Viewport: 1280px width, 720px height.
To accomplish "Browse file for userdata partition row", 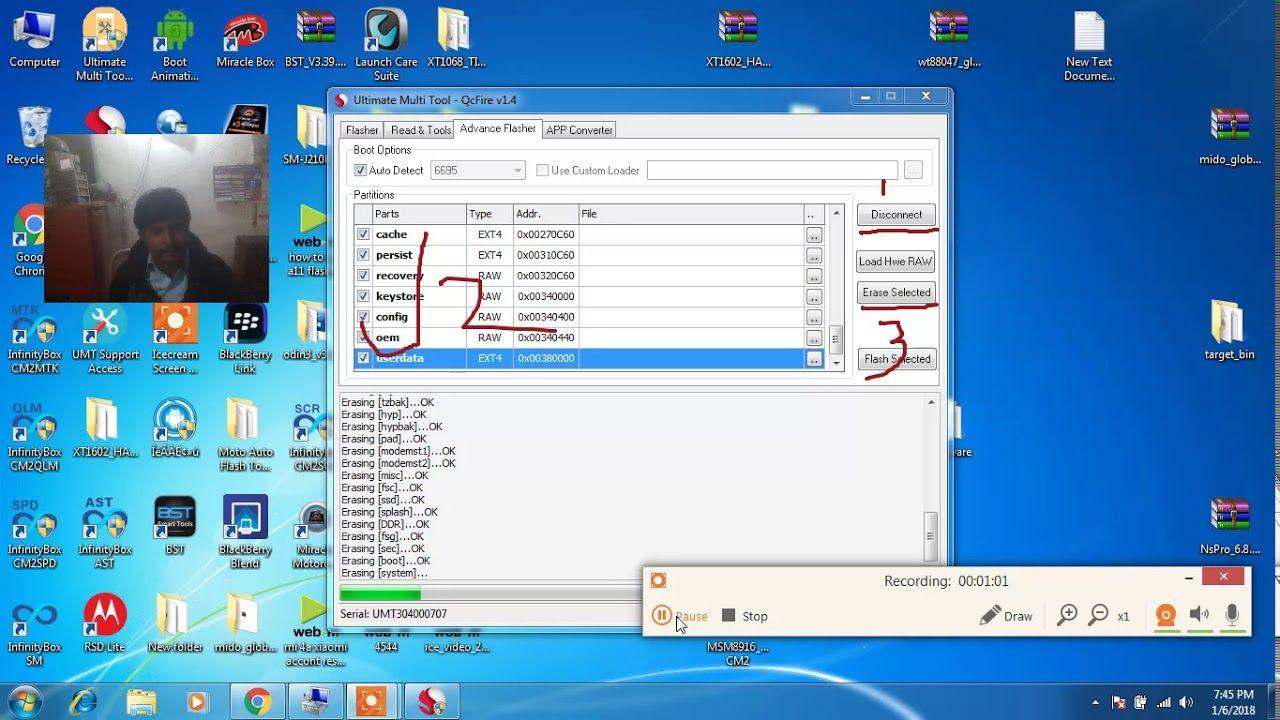I will 814,359.
